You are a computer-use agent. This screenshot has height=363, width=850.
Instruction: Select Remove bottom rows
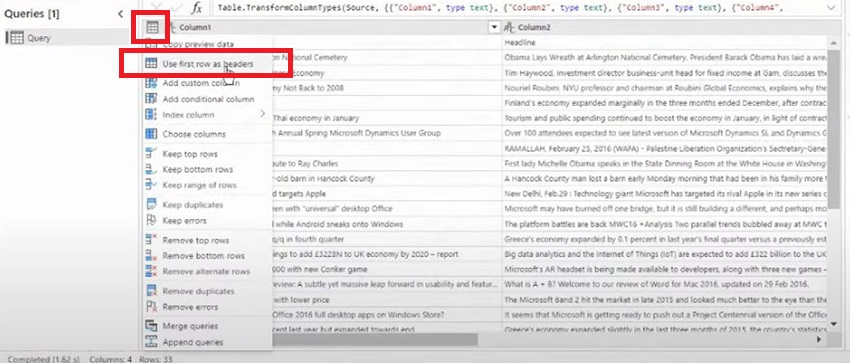(203, 256)
